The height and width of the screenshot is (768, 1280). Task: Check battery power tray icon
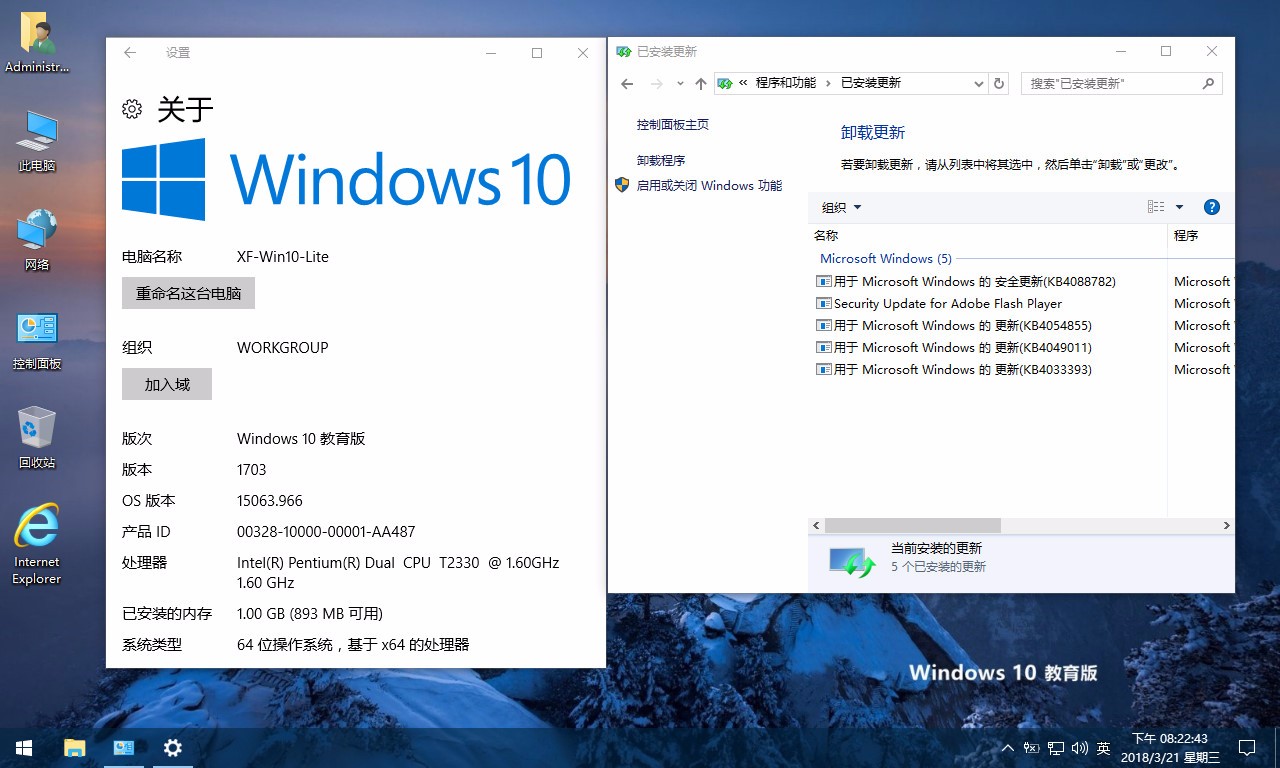(1031, 748)
